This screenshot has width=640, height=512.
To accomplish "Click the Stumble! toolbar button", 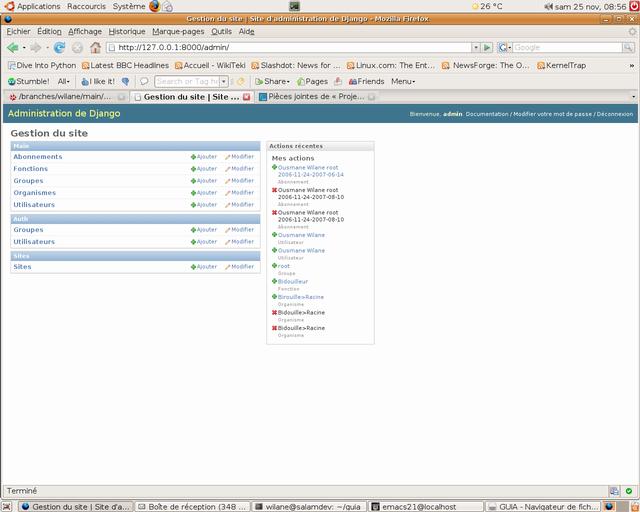I will 29,81.
